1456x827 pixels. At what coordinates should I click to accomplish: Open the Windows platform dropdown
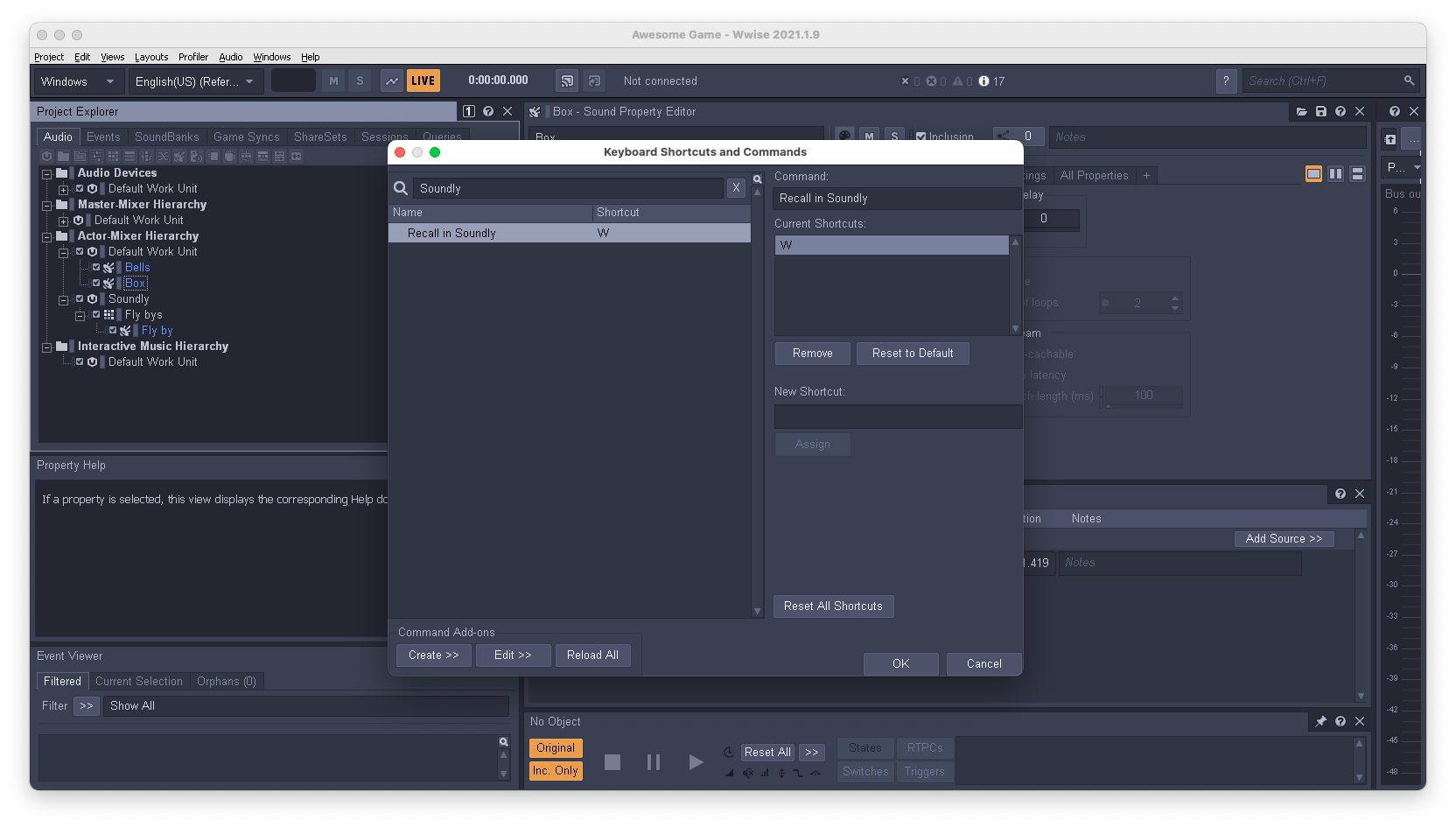tap(78, 81)
